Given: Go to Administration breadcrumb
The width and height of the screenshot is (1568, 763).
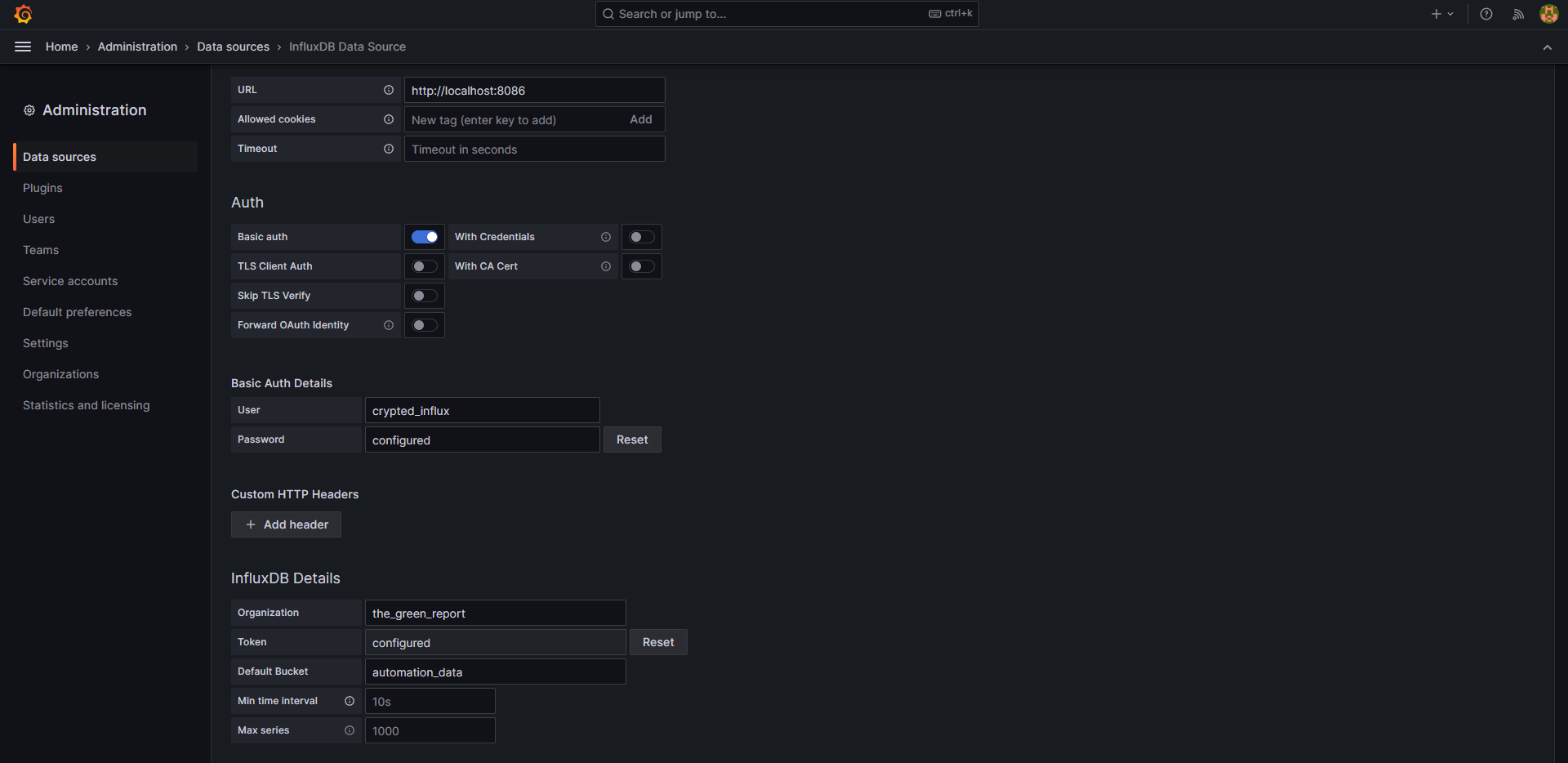Looking at the screenshot, I should coord(137,47).
